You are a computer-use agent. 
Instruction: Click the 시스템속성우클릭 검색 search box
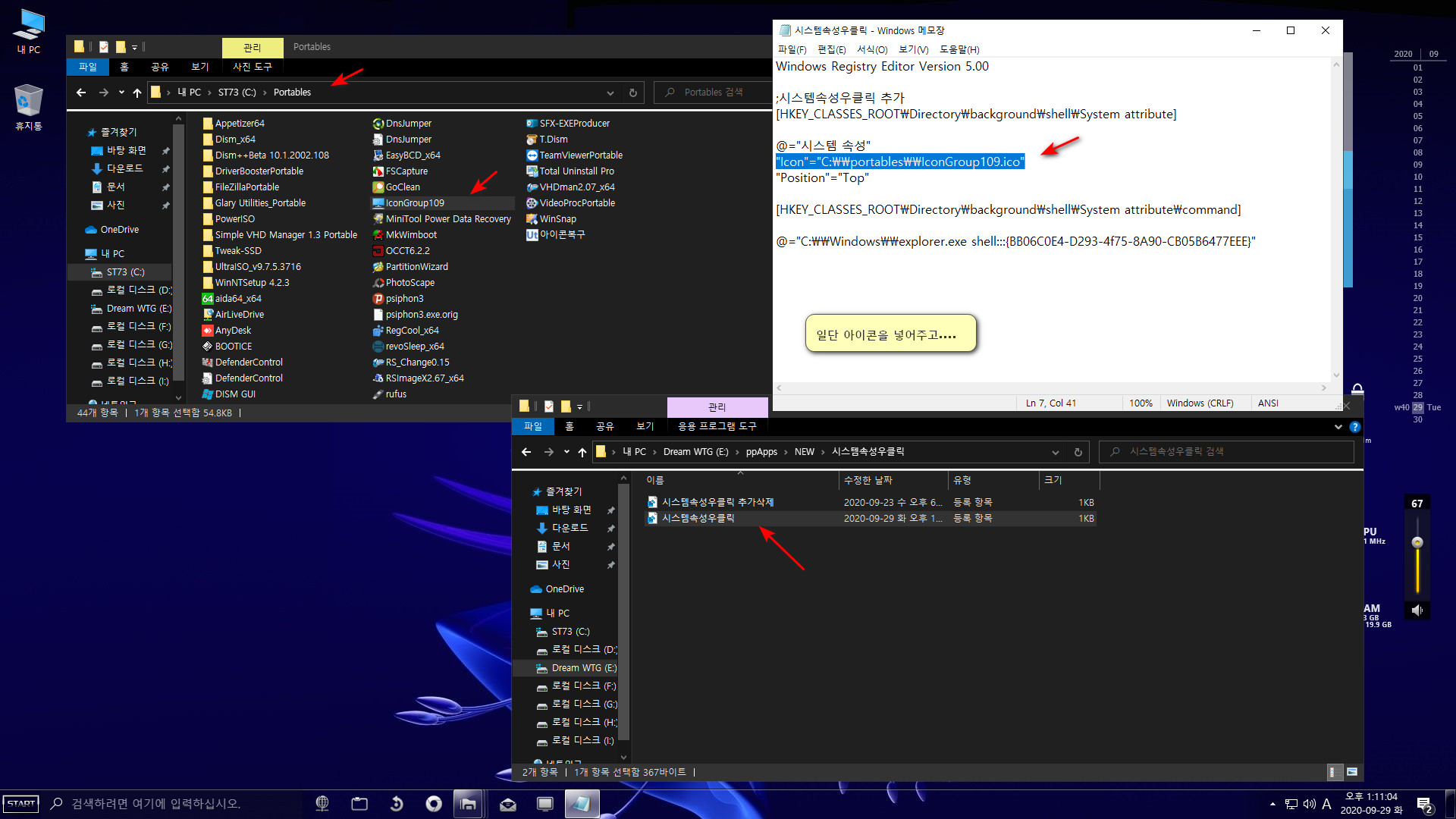pos(1227,452)
